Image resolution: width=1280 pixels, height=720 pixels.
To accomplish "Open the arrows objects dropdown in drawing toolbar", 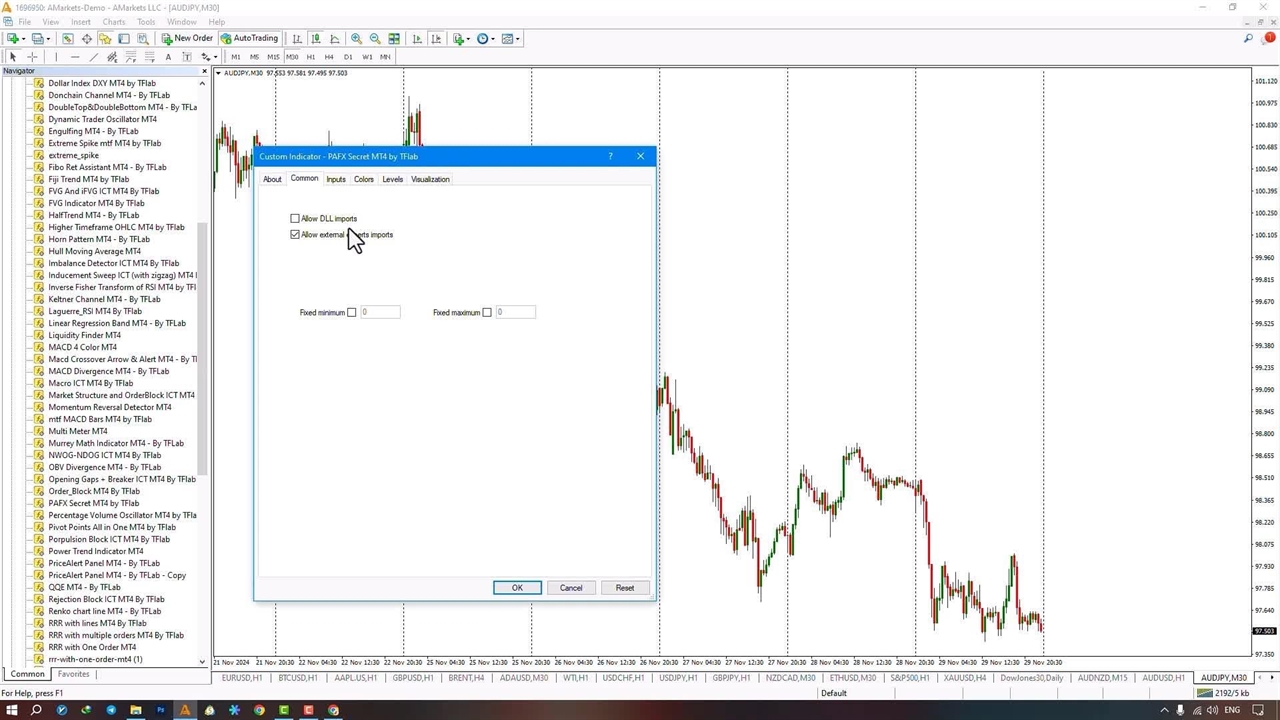I will click(216, 57).
